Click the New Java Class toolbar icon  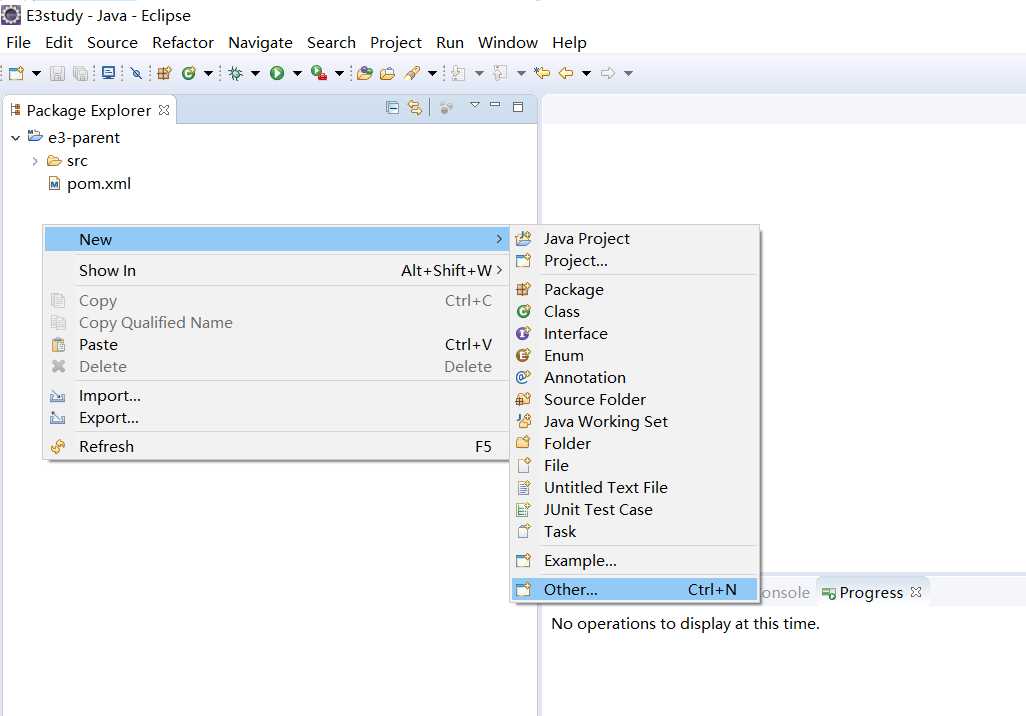189,73
